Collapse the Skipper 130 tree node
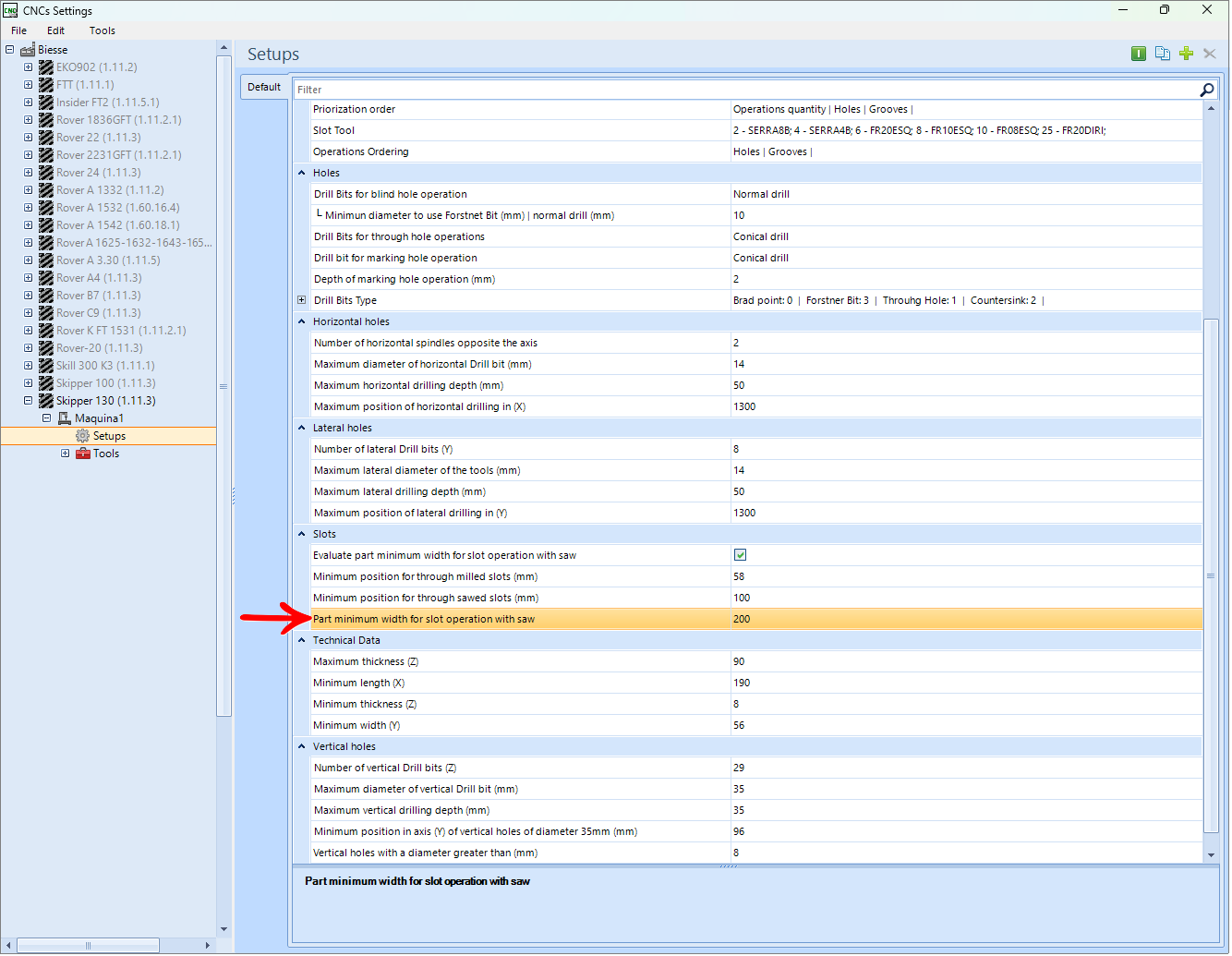This screenshot has width=1232, height=956. point(28,401)
